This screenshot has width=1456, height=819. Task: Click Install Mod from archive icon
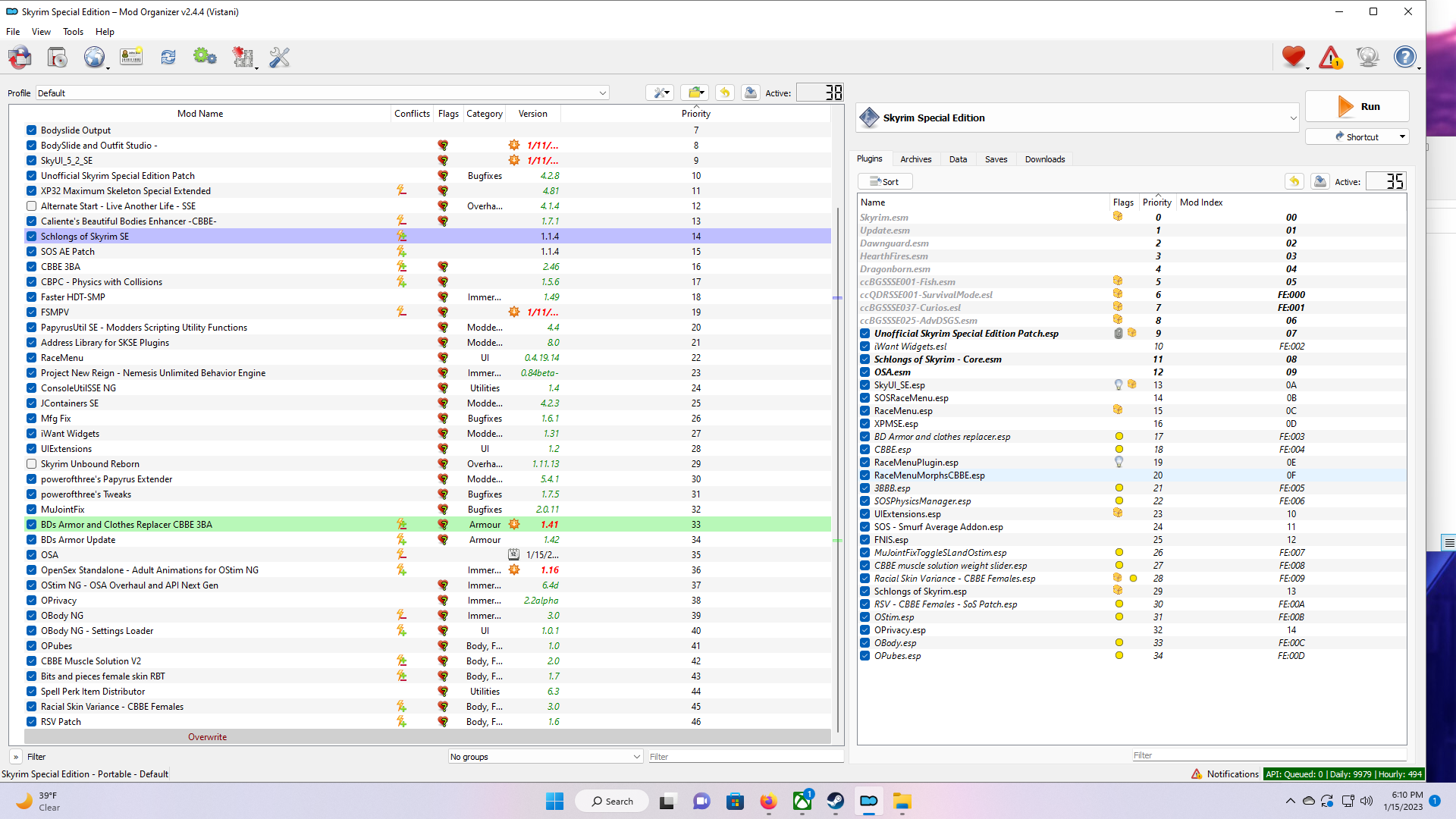coord(57,57)
